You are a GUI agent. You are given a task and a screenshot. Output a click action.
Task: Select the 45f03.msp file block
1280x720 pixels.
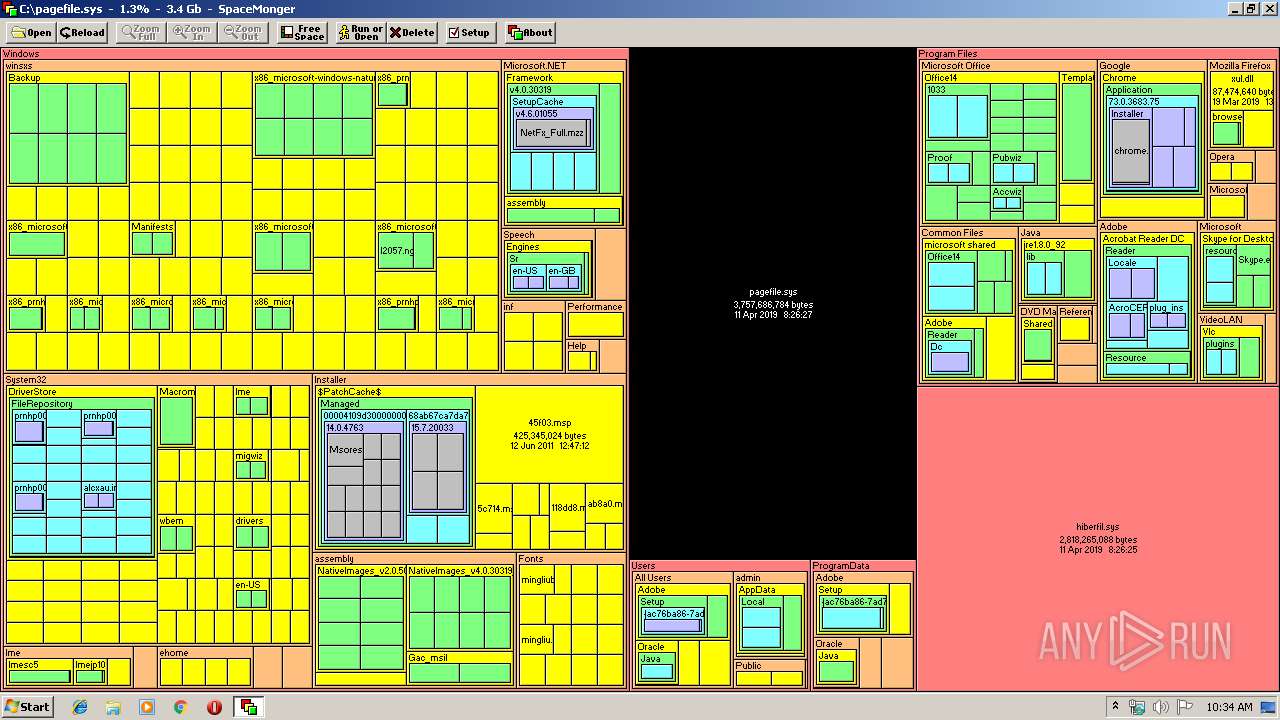click(549, 434)
